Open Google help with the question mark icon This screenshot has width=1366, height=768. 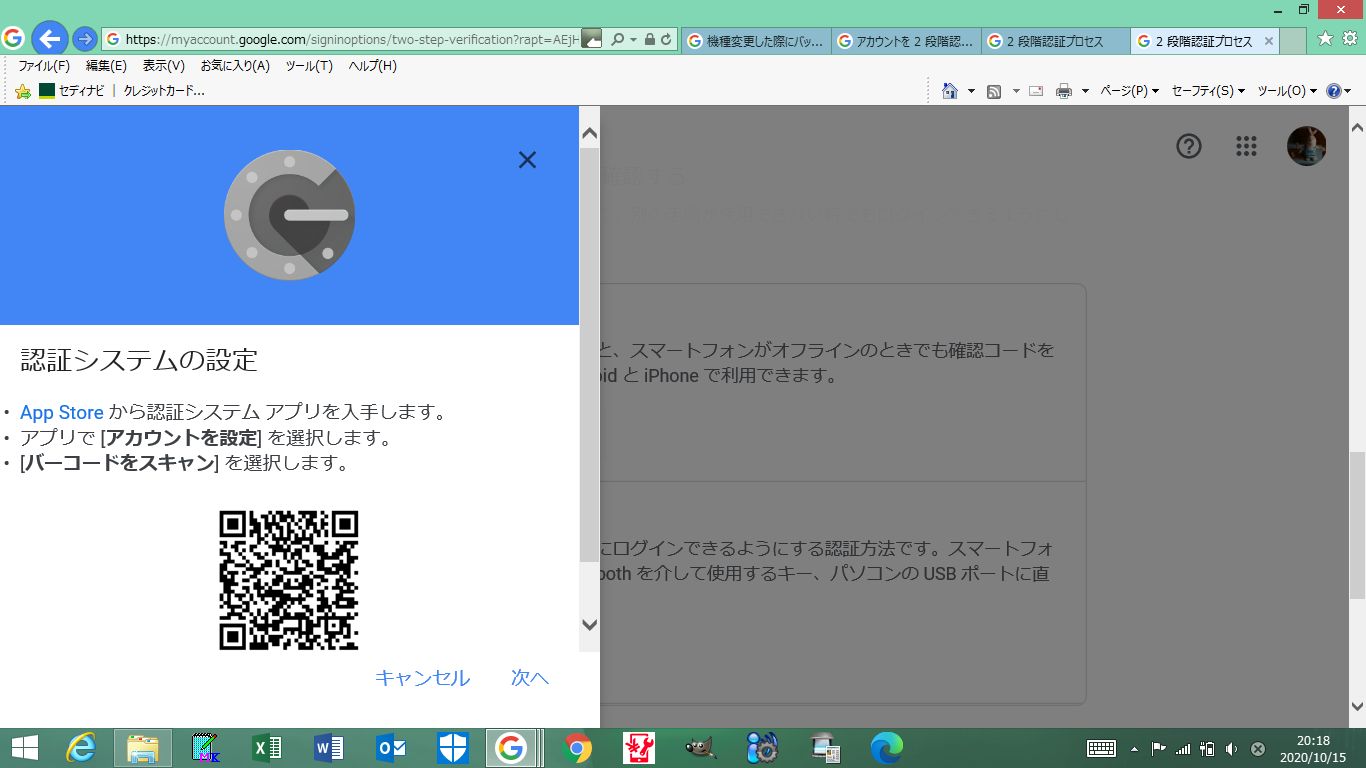1188,146
